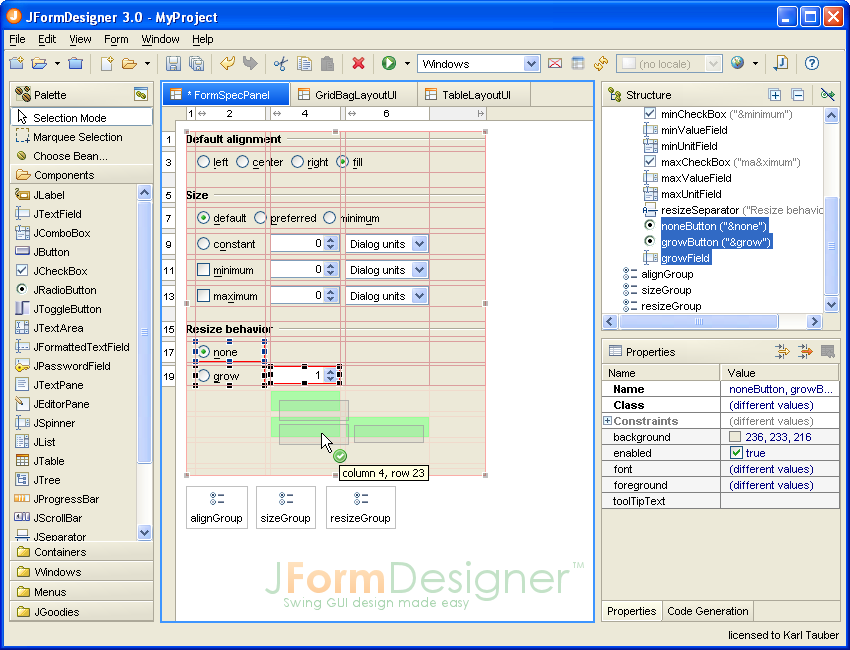Select the 'preferred' size radio button

[261, 218]
